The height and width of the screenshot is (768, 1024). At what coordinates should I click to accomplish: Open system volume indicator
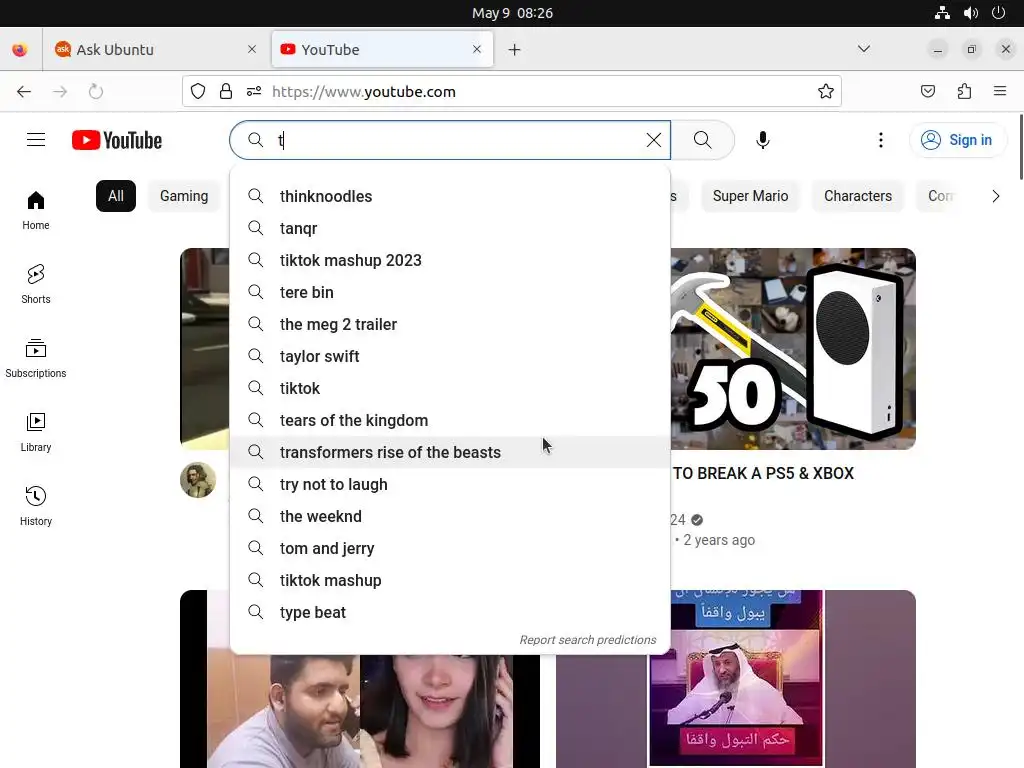pos(970,12)
